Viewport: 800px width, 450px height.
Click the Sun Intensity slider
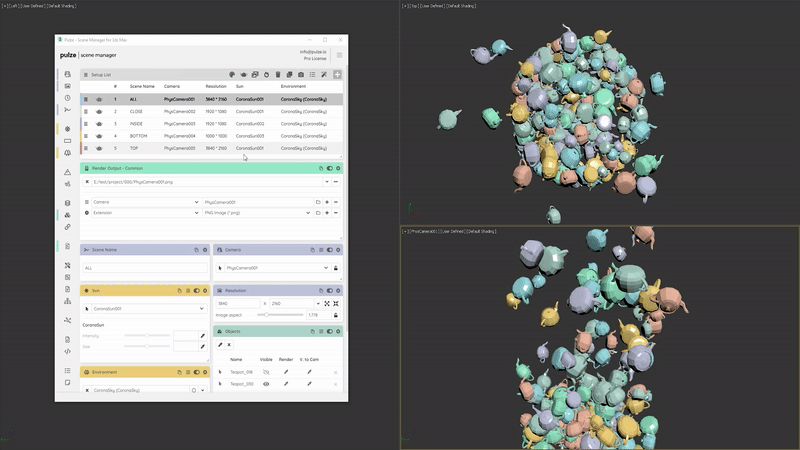pyautogui.click(x=147, y=336)
